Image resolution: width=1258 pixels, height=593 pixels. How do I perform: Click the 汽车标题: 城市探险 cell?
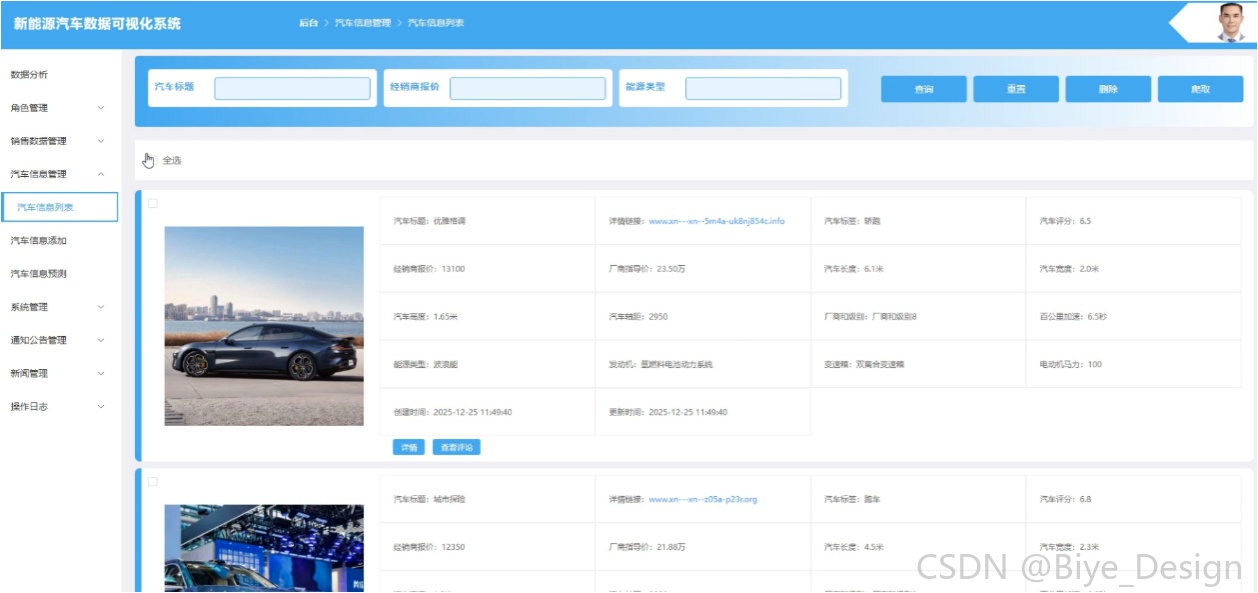pos(487,499)
